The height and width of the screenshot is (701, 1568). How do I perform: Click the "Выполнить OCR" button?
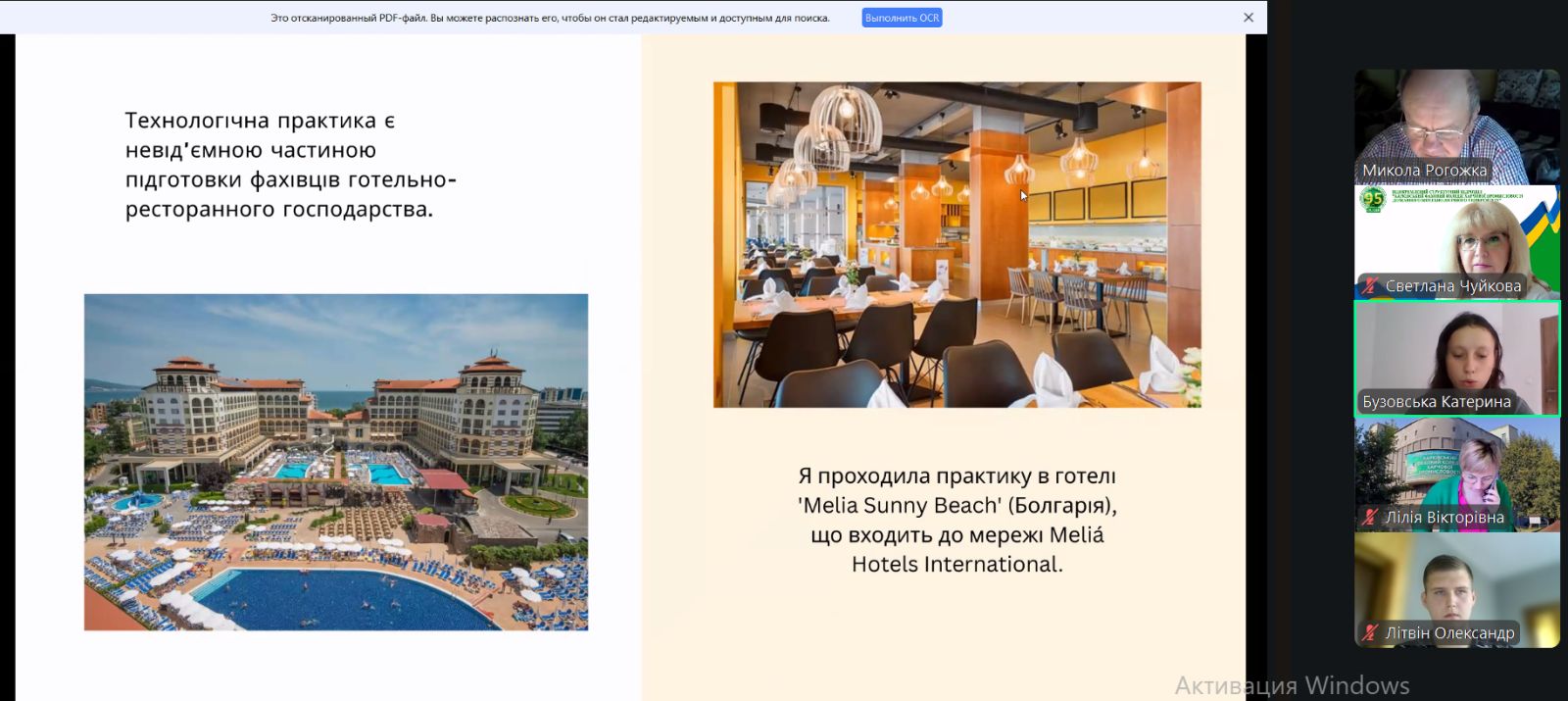point(902,18)
